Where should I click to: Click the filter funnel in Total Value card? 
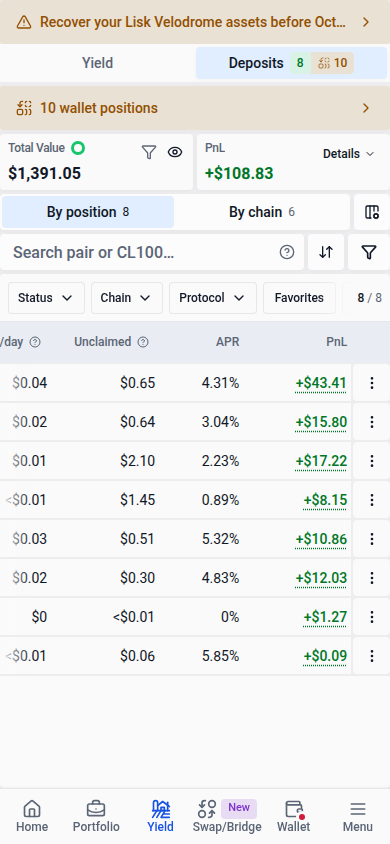pyautogui.click(x=148, y=152)
